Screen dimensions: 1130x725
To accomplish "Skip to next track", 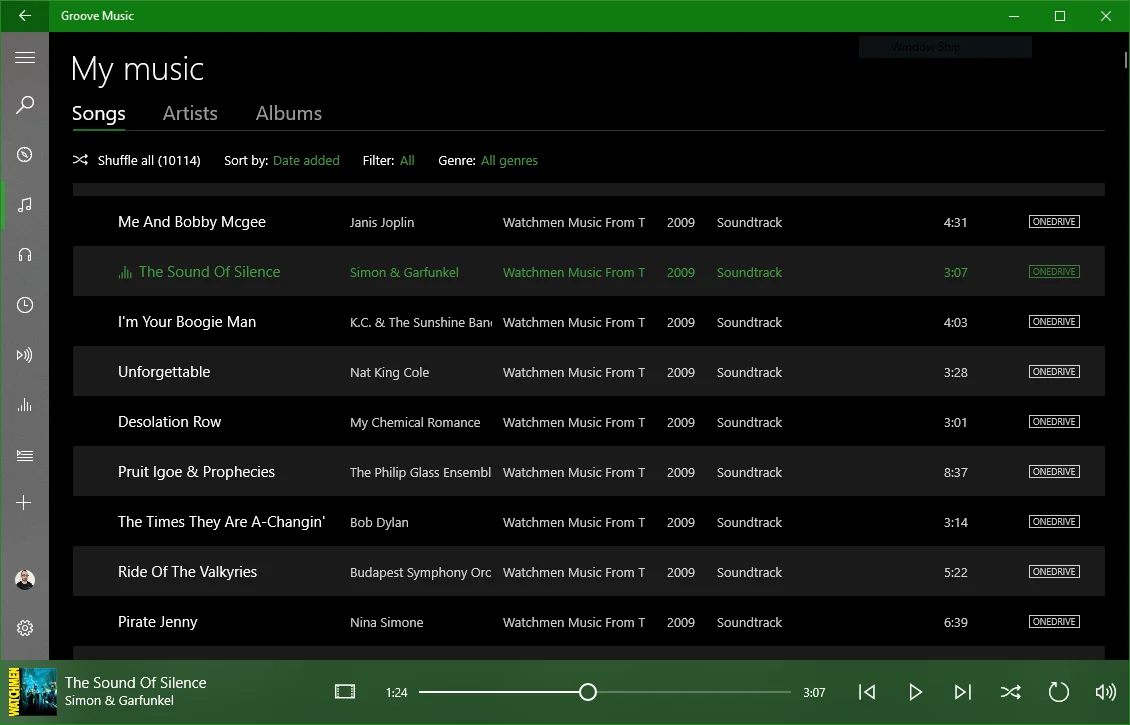I will tap(963, 693).
